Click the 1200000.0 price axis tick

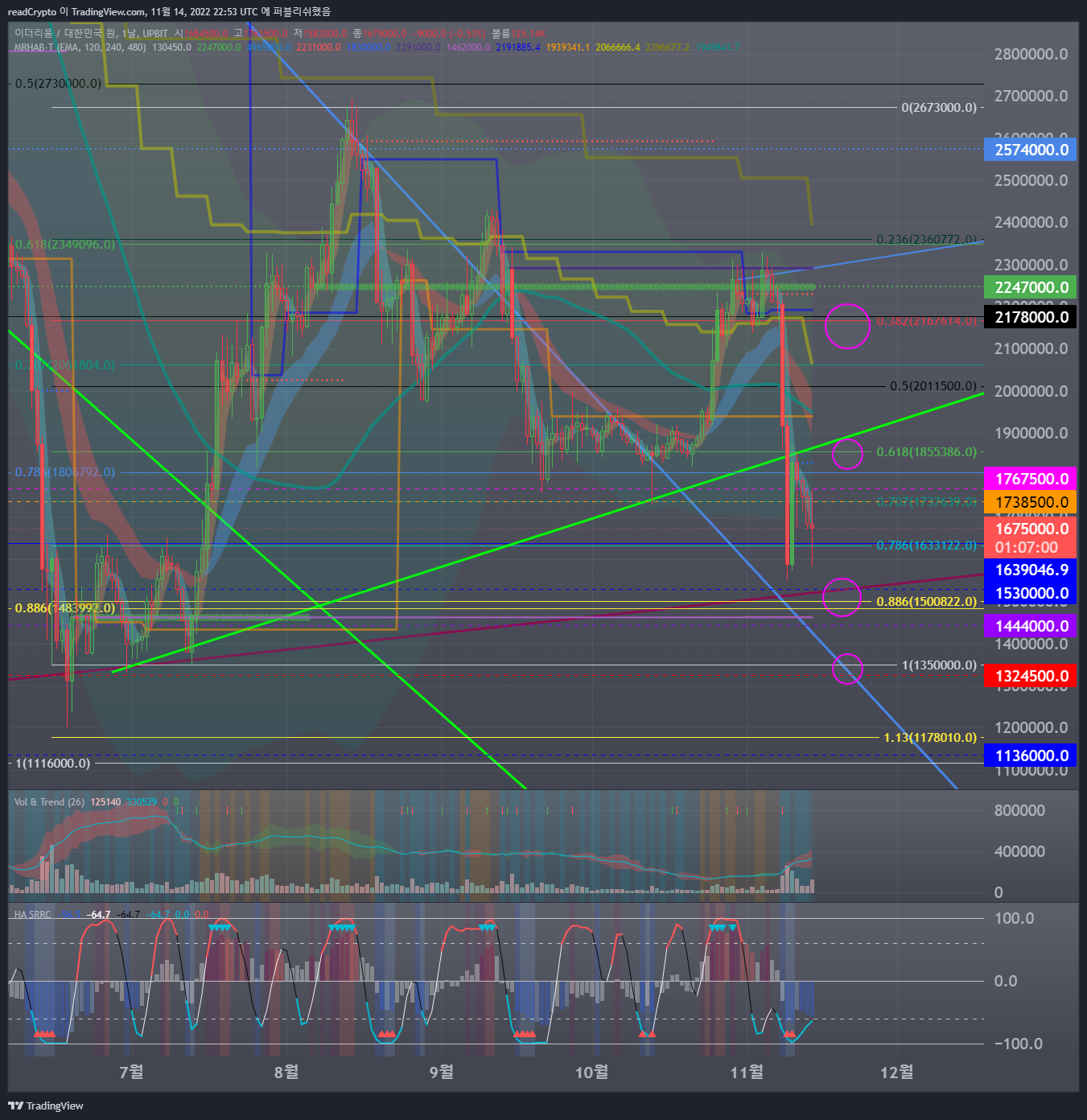[x=1031, y=727]
